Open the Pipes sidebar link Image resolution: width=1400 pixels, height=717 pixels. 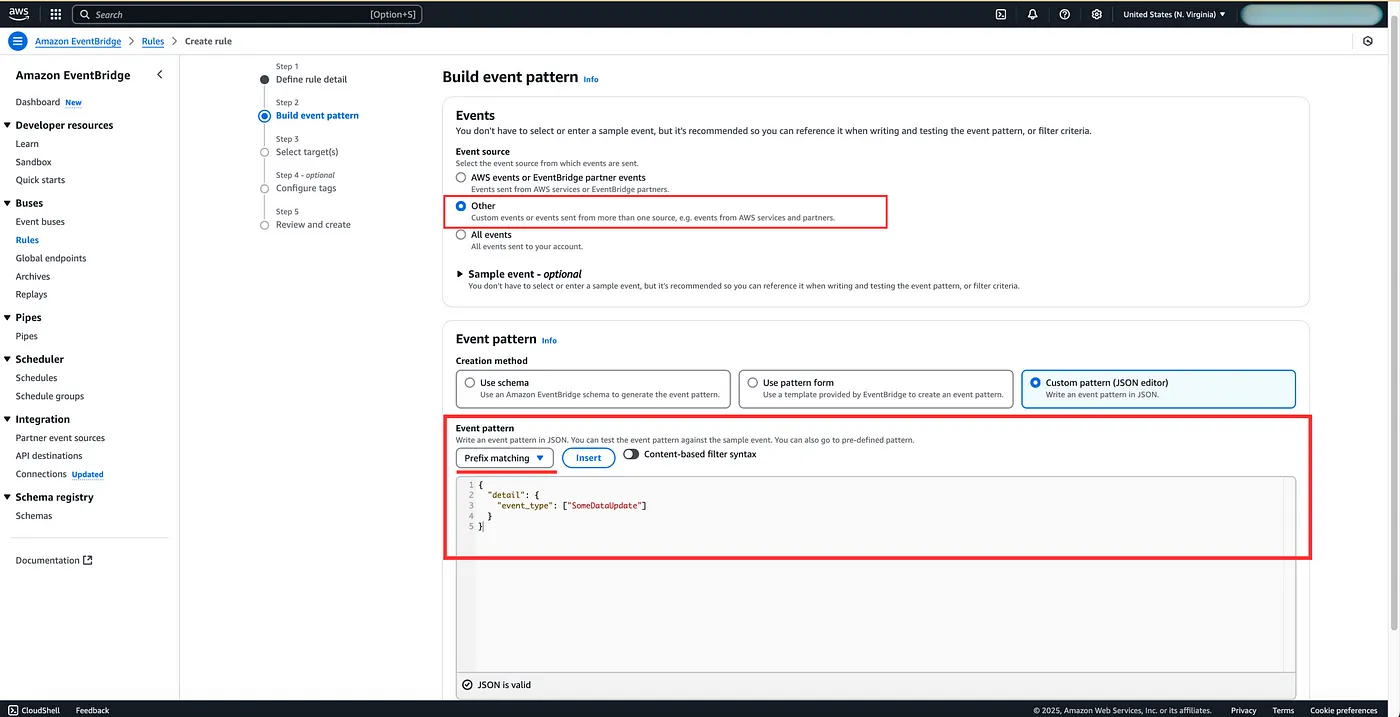27,336
